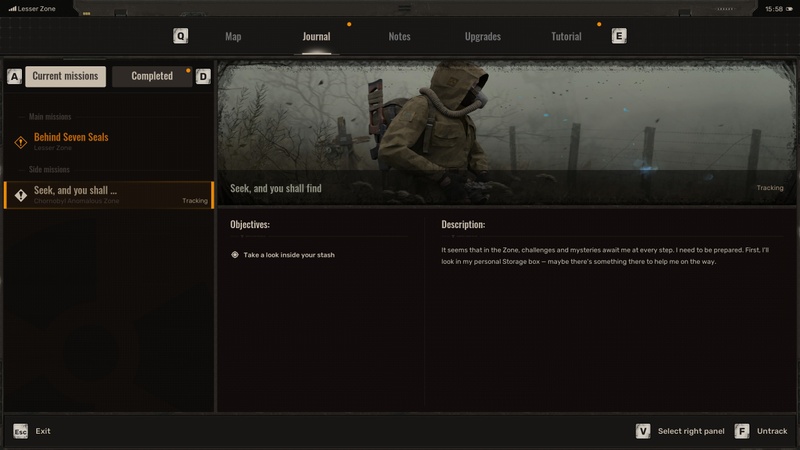Click the 15:58 clock
This screenshot has height=450, width=800.
click(x=774, y=9)
